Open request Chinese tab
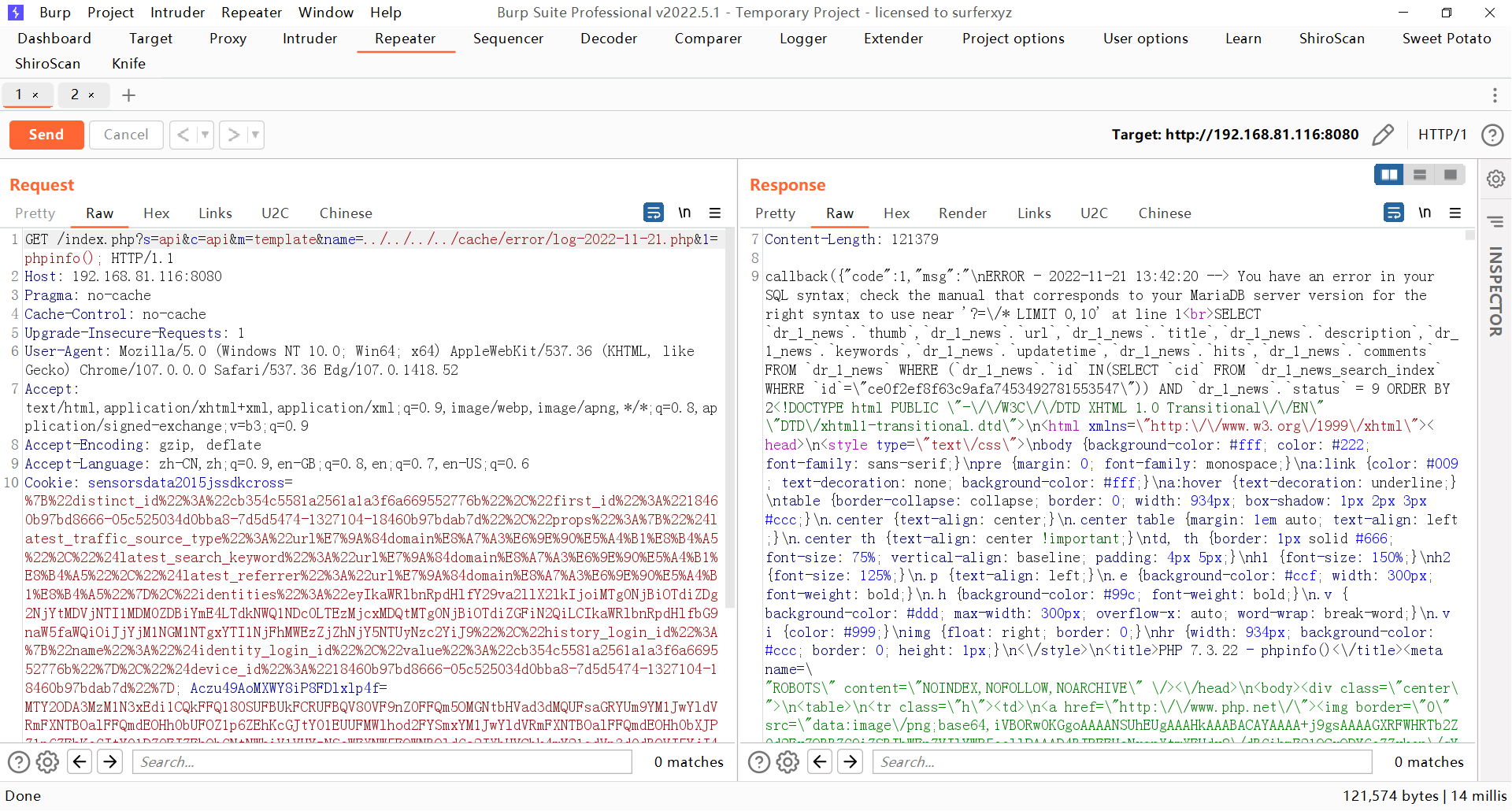Screen dimensions: 1512x811 [346, 213]
